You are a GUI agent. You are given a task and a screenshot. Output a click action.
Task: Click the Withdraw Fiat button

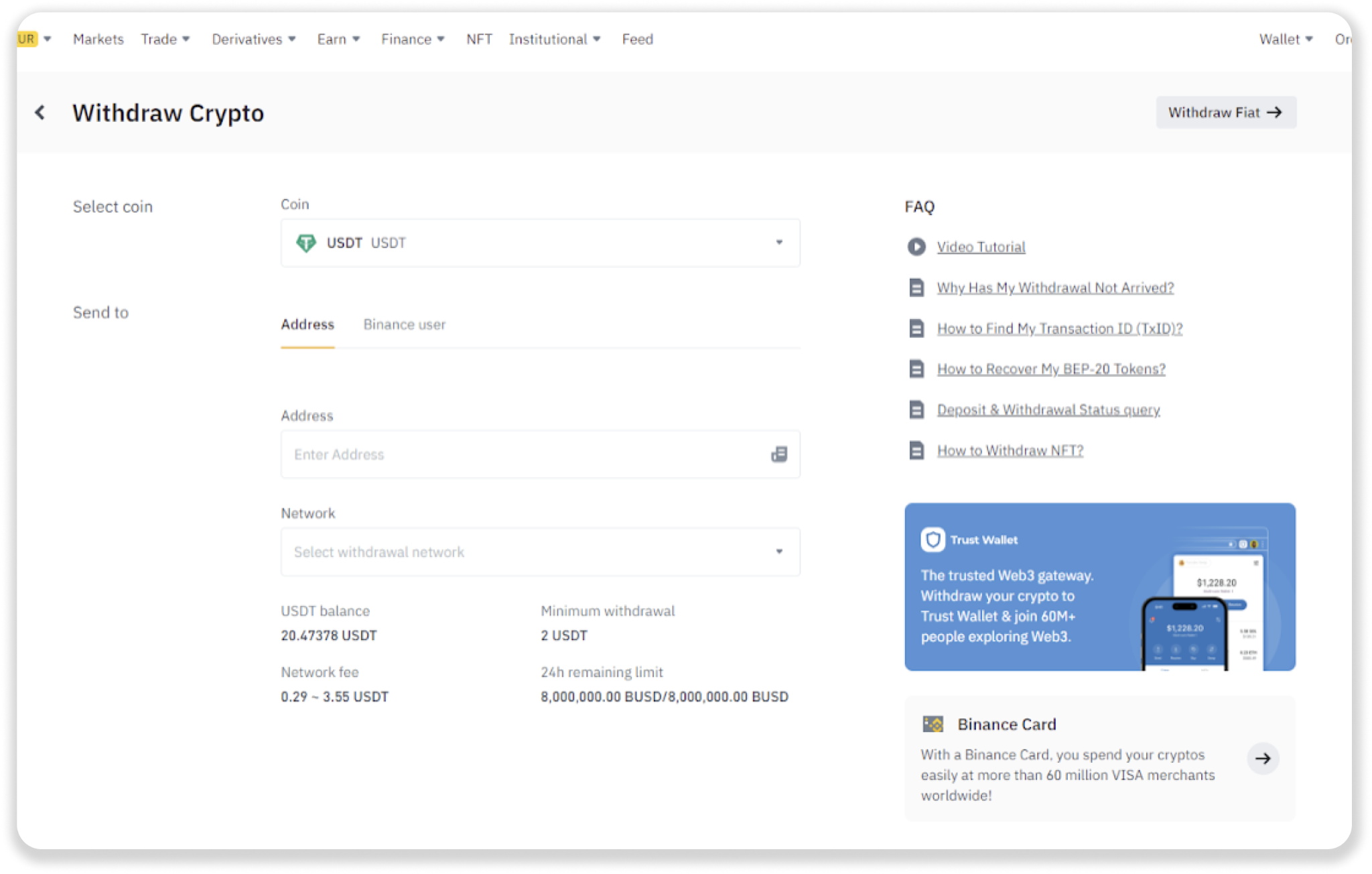[x=1225, y=113]
